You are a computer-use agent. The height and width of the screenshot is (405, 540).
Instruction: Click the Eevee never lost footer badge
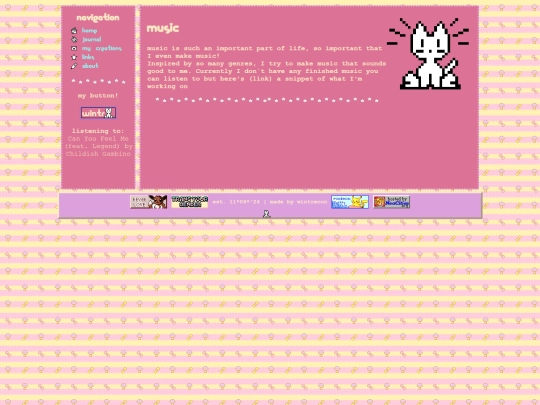point(148,202)
